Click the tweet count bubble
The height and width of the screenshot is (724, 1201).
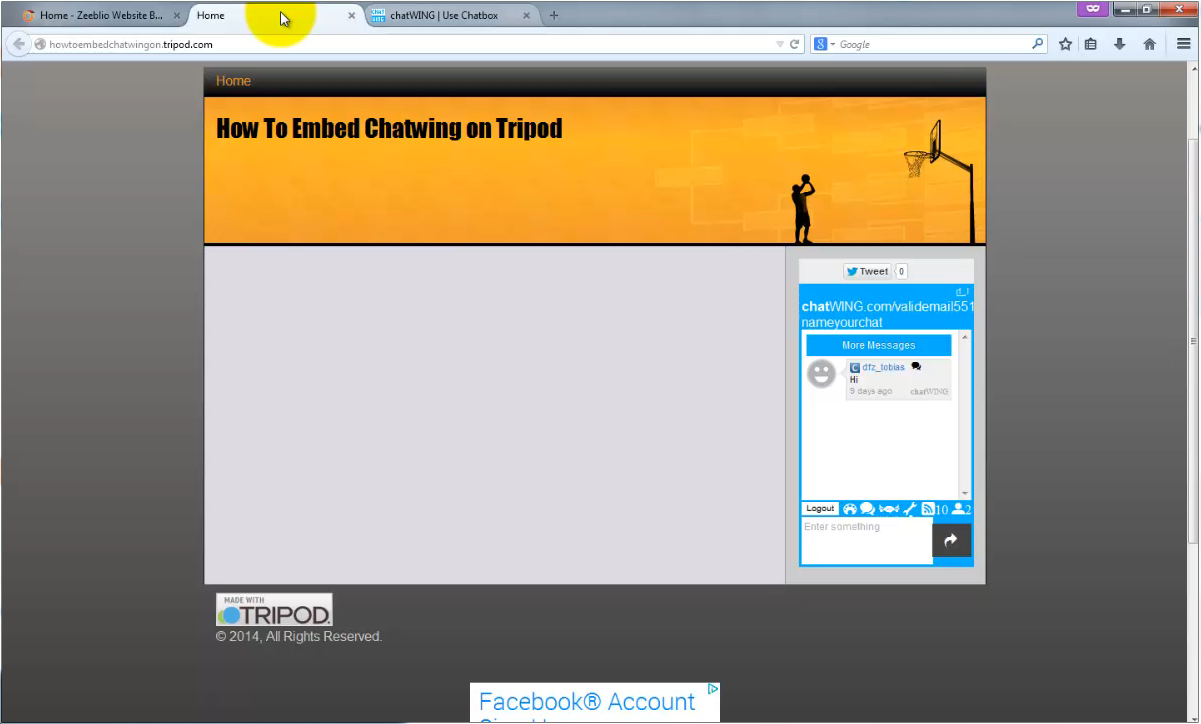tap(901, 271)
